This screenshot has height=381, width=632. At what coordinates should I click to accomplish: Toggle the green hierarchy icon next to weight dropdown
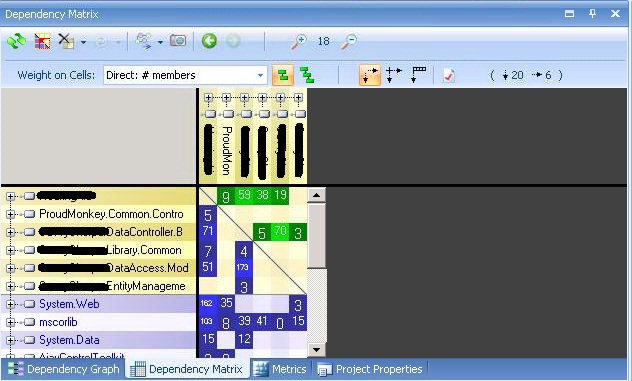(307, 75)
